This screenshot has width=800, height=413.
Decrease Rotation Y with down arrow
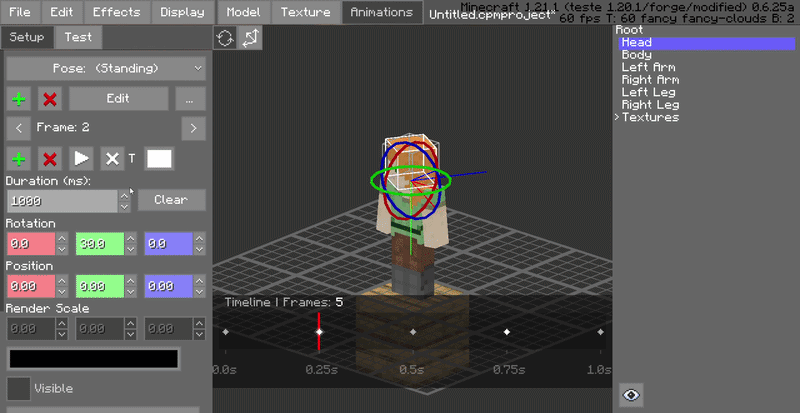coord(131,250)
